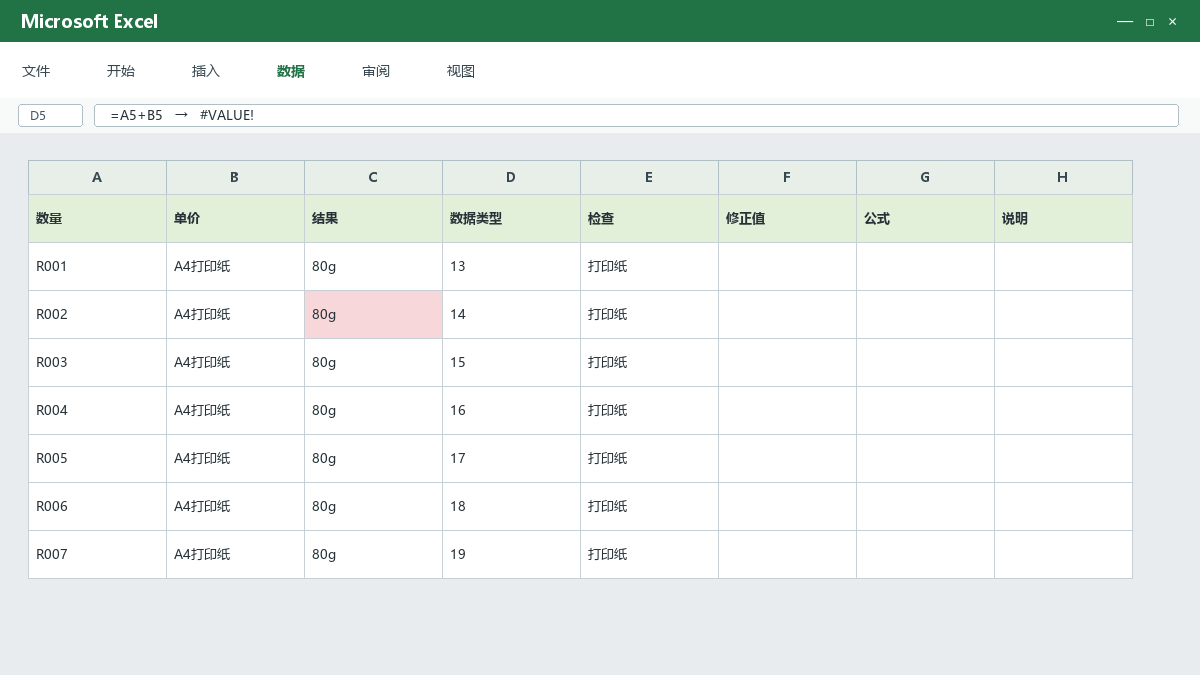Click the empty 修正值 cell in row R002

[x=787, y=314]
